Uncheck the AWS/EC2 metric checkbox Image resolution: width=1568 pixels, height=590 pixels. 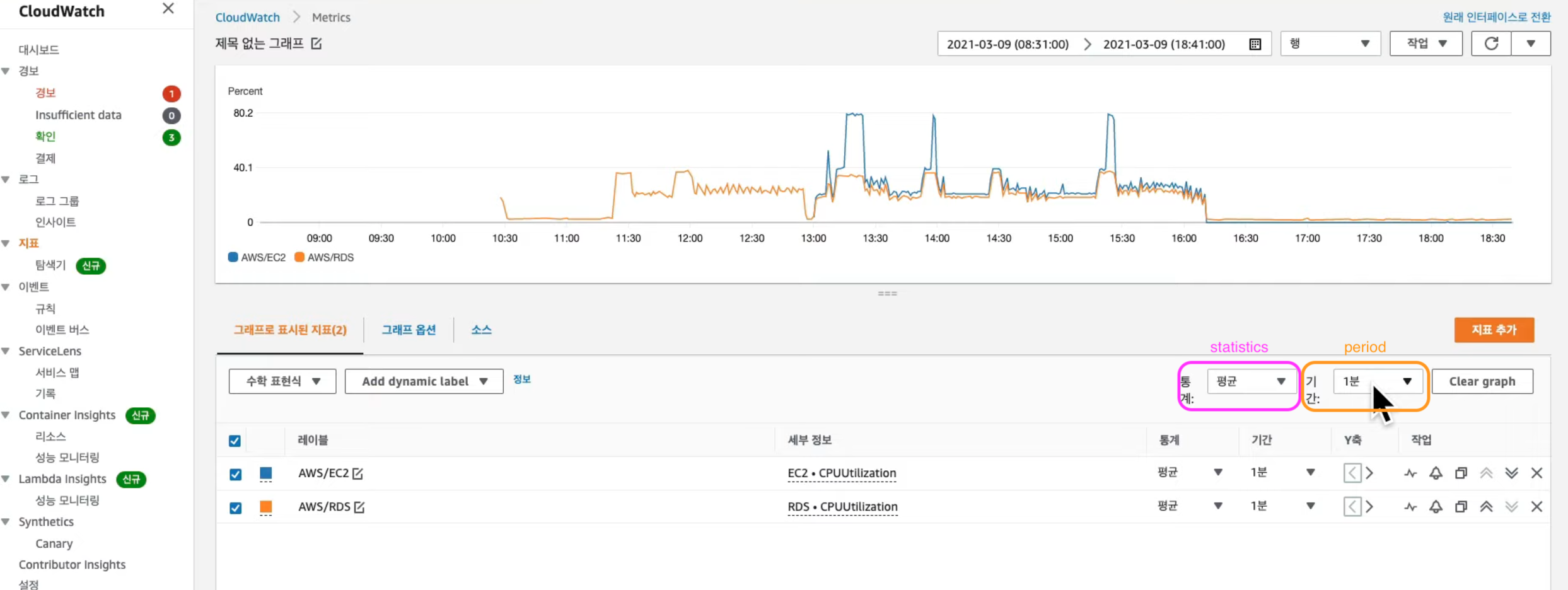click(x=235, y=474)
